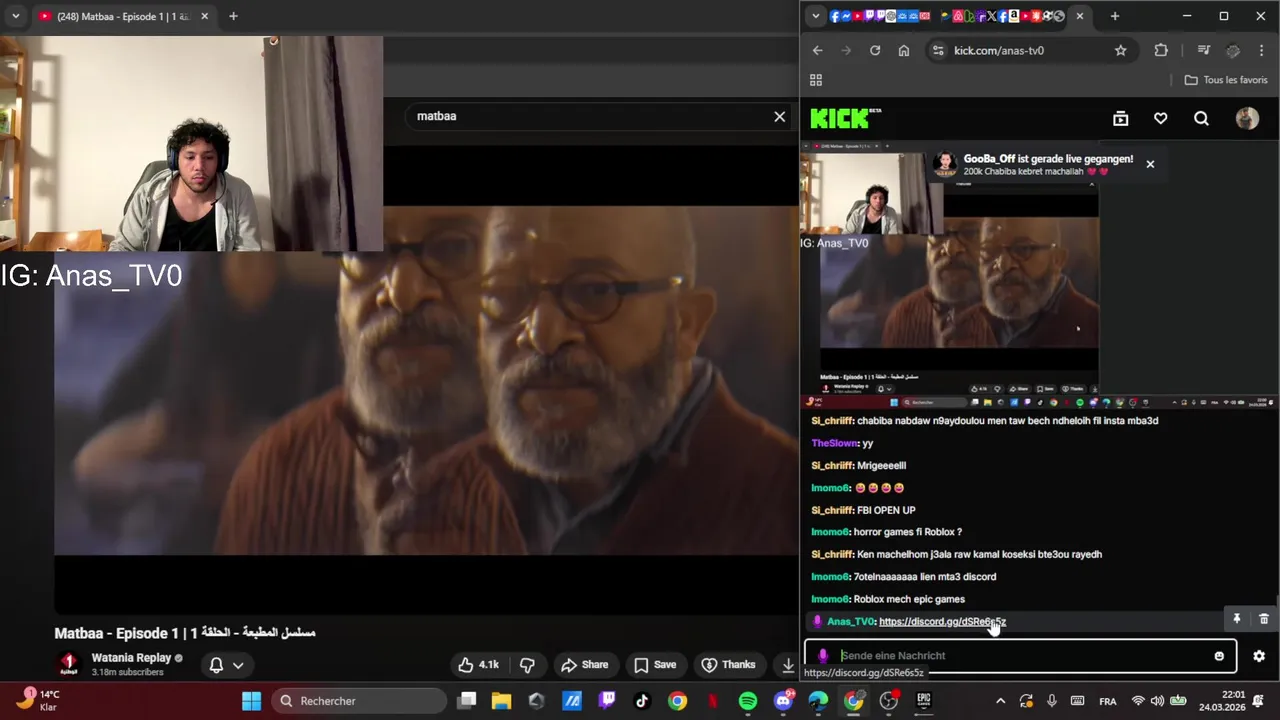
Task: Open OBS Studio from the taskbar
Action: tap(889, 701)
